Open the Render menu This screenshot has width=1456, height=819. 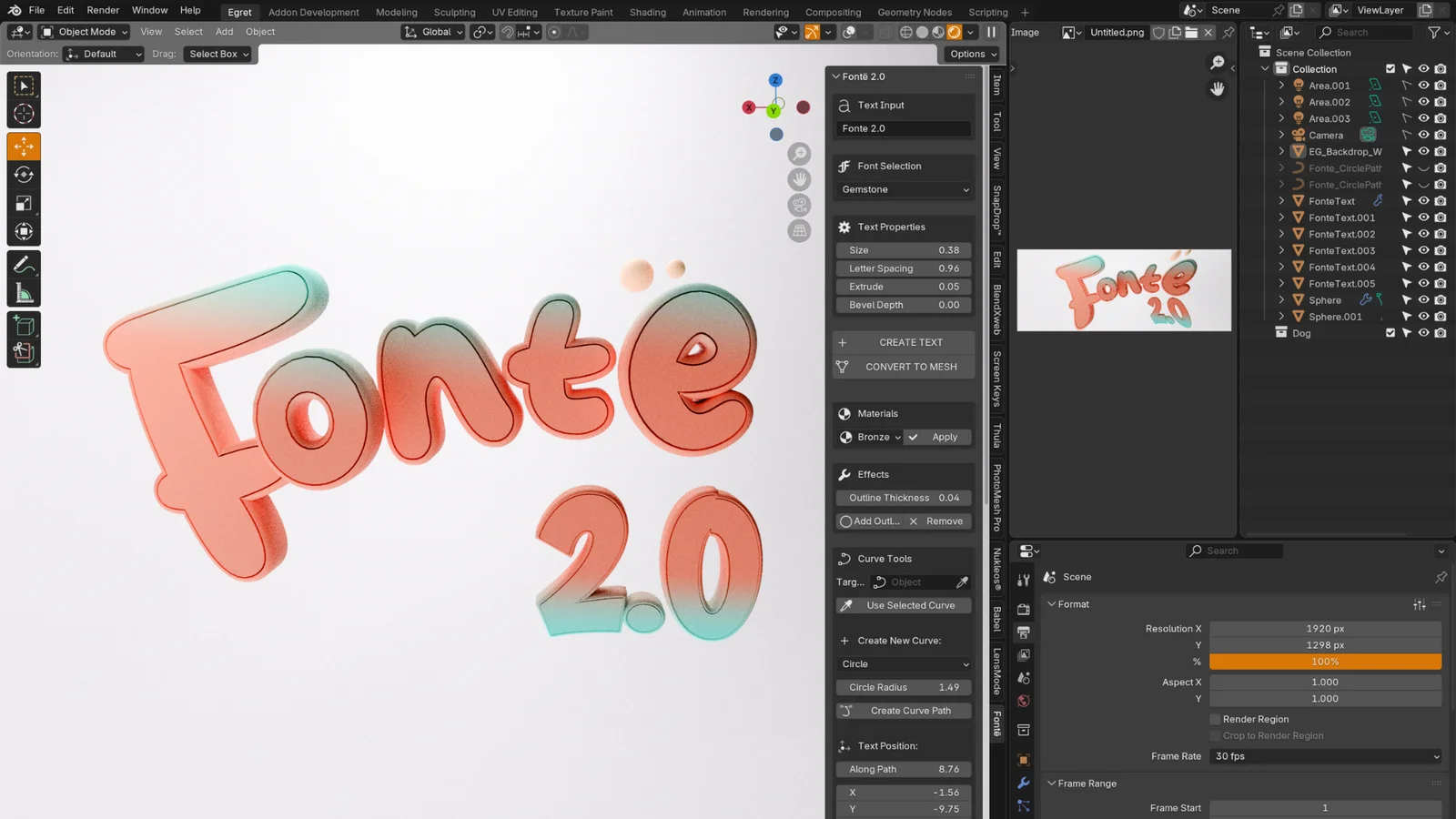click(102, 10)
